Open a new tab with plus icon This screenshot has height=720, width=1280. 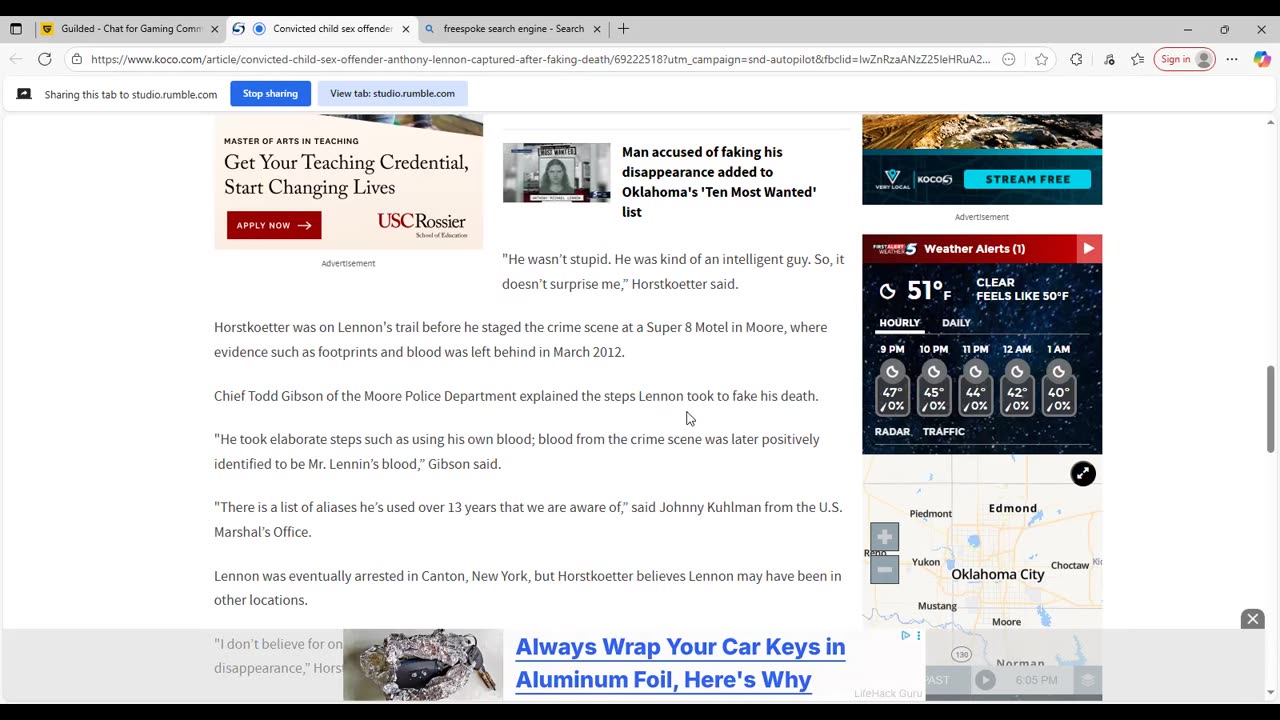coord(623,29)
